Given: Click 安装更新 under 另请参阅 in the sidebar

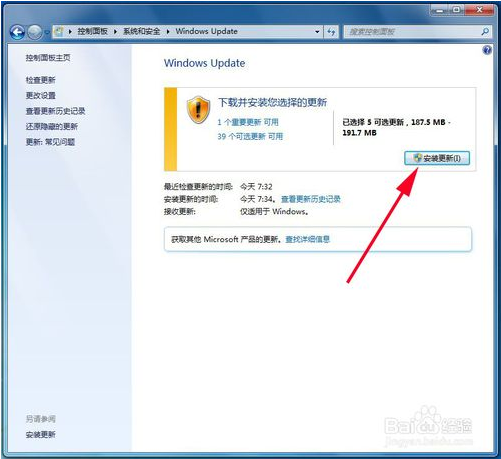Looking at the screenshot, I should (x=41, y=435).
